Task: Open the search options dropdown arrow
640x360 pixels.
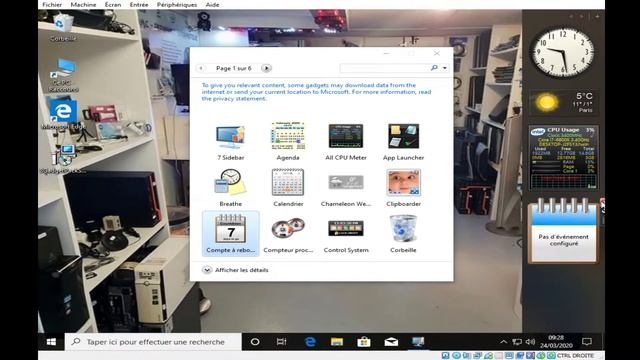Action: (x=444, y=68)
